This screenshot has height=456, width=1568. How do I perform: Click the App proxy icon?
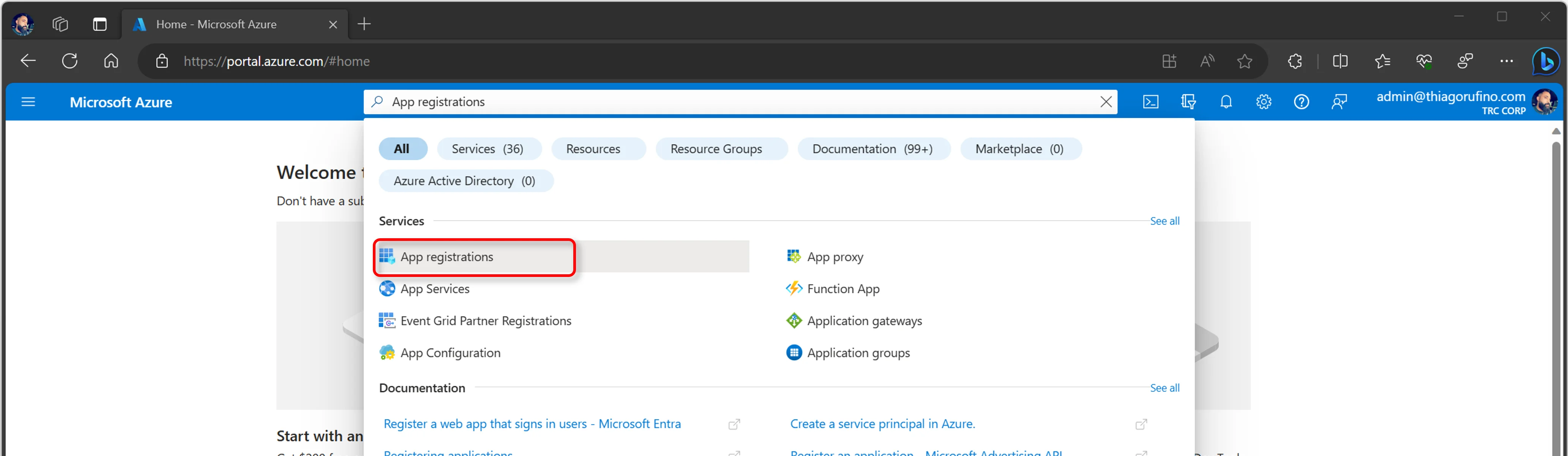click(794, 256)
